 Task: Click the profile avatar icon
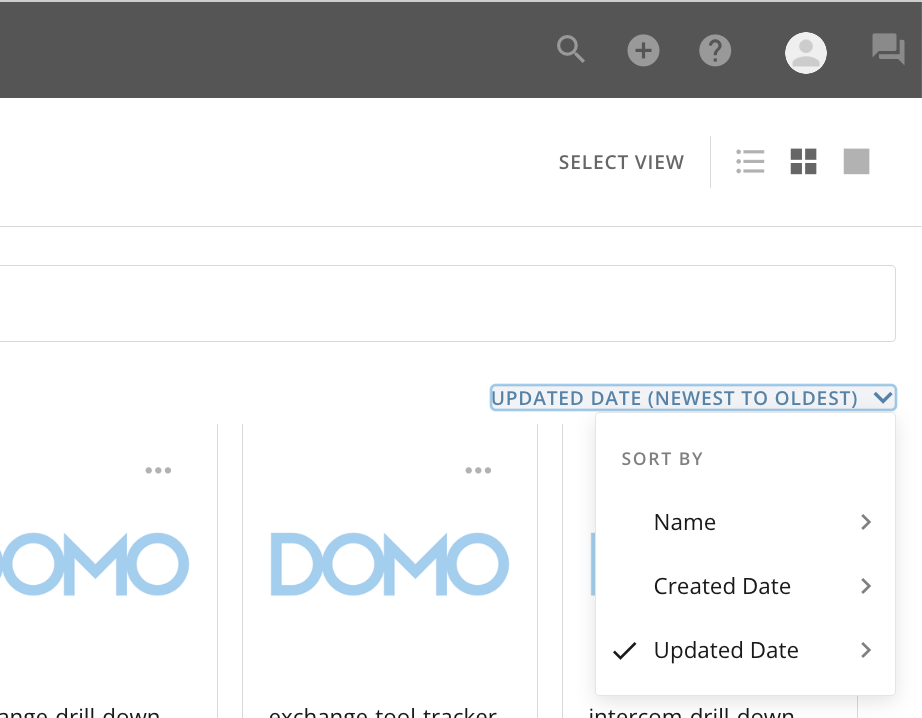click(x=805, y=52)
